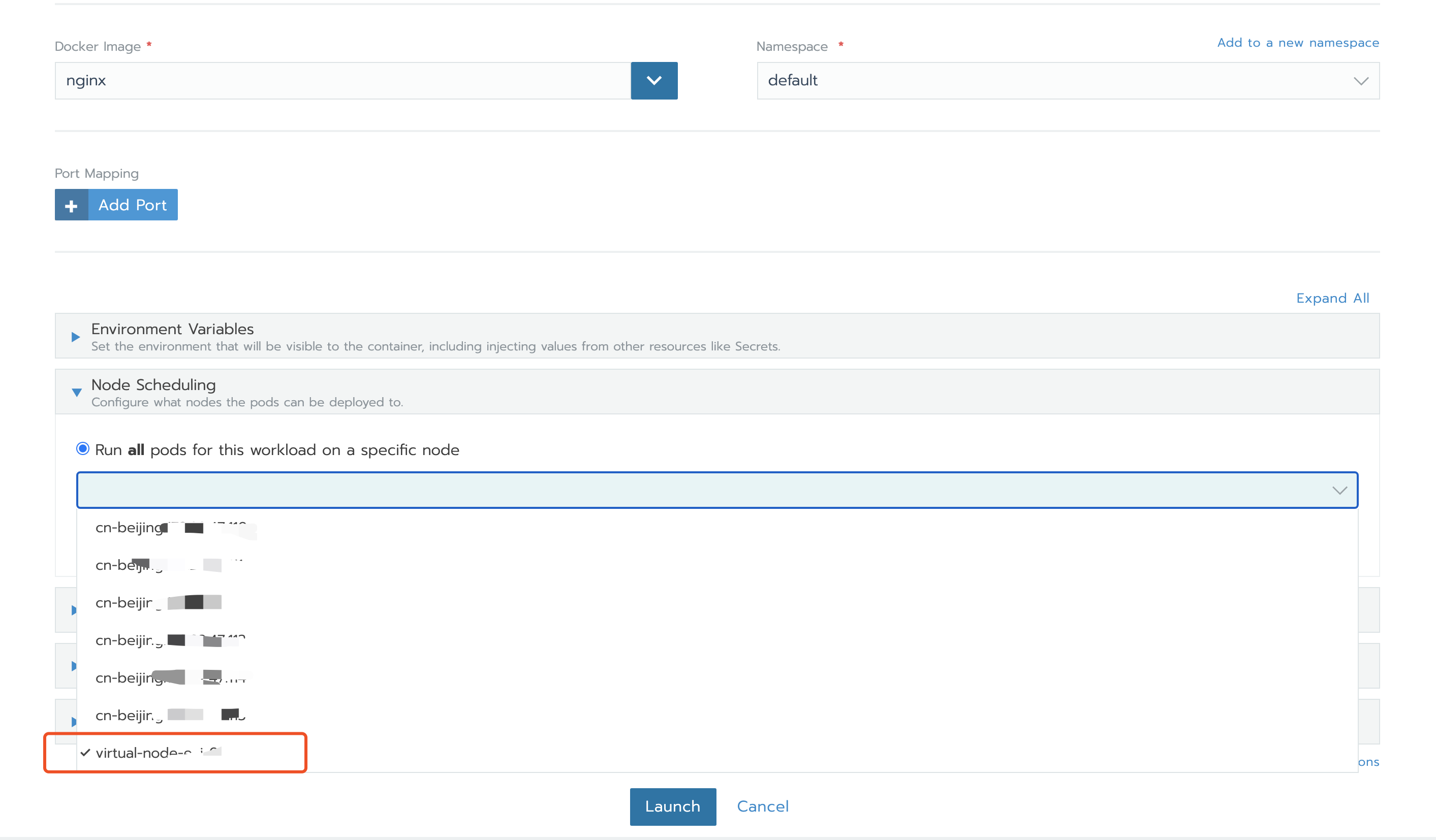Click the Launch button

tap(672, 806)
